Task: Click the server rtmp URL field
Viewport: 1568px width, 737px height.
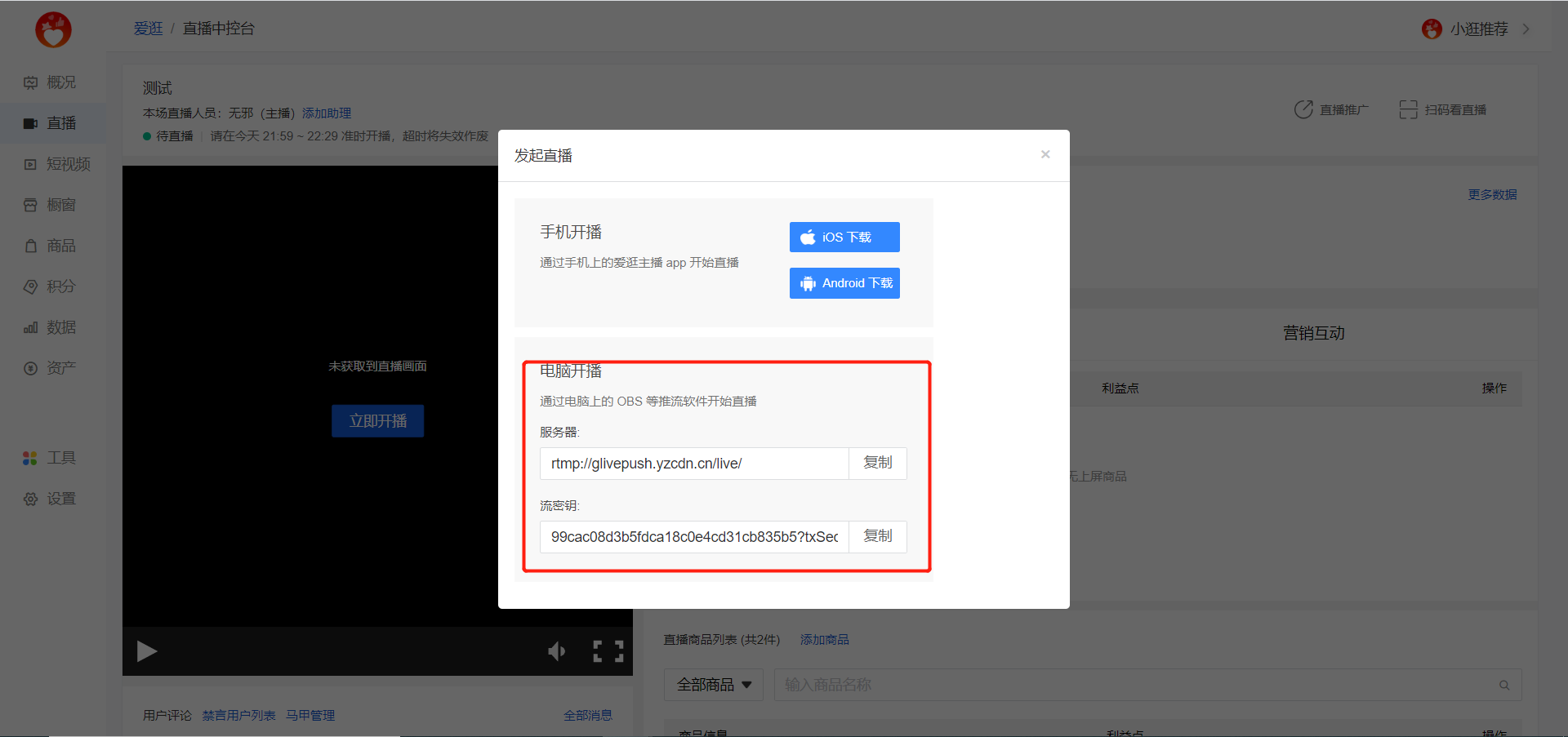Action: coord(694,464)
